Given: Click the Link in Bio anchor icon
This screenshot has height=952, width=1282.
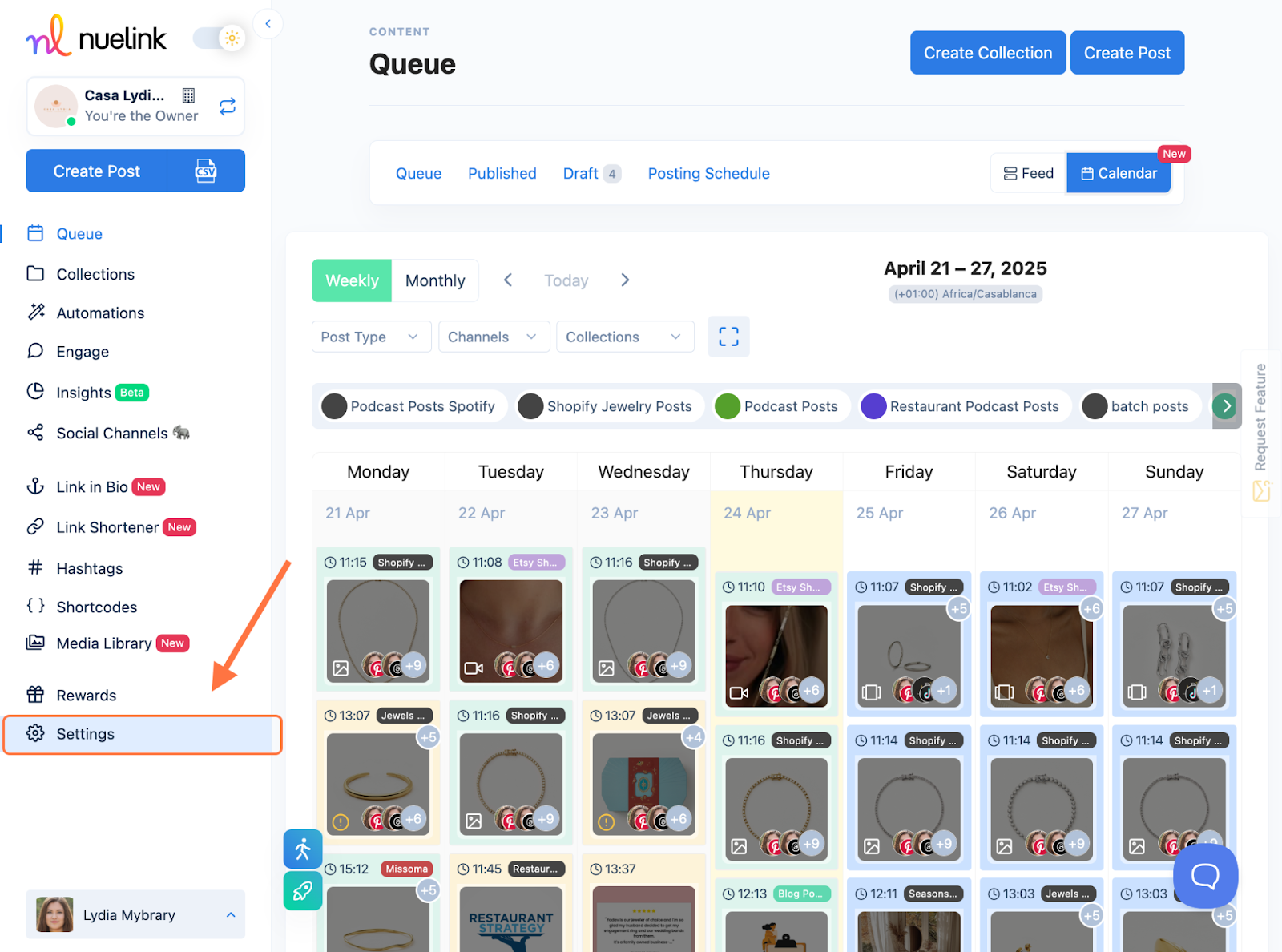Looking at the screenshot, I should (x=35, y=486).
